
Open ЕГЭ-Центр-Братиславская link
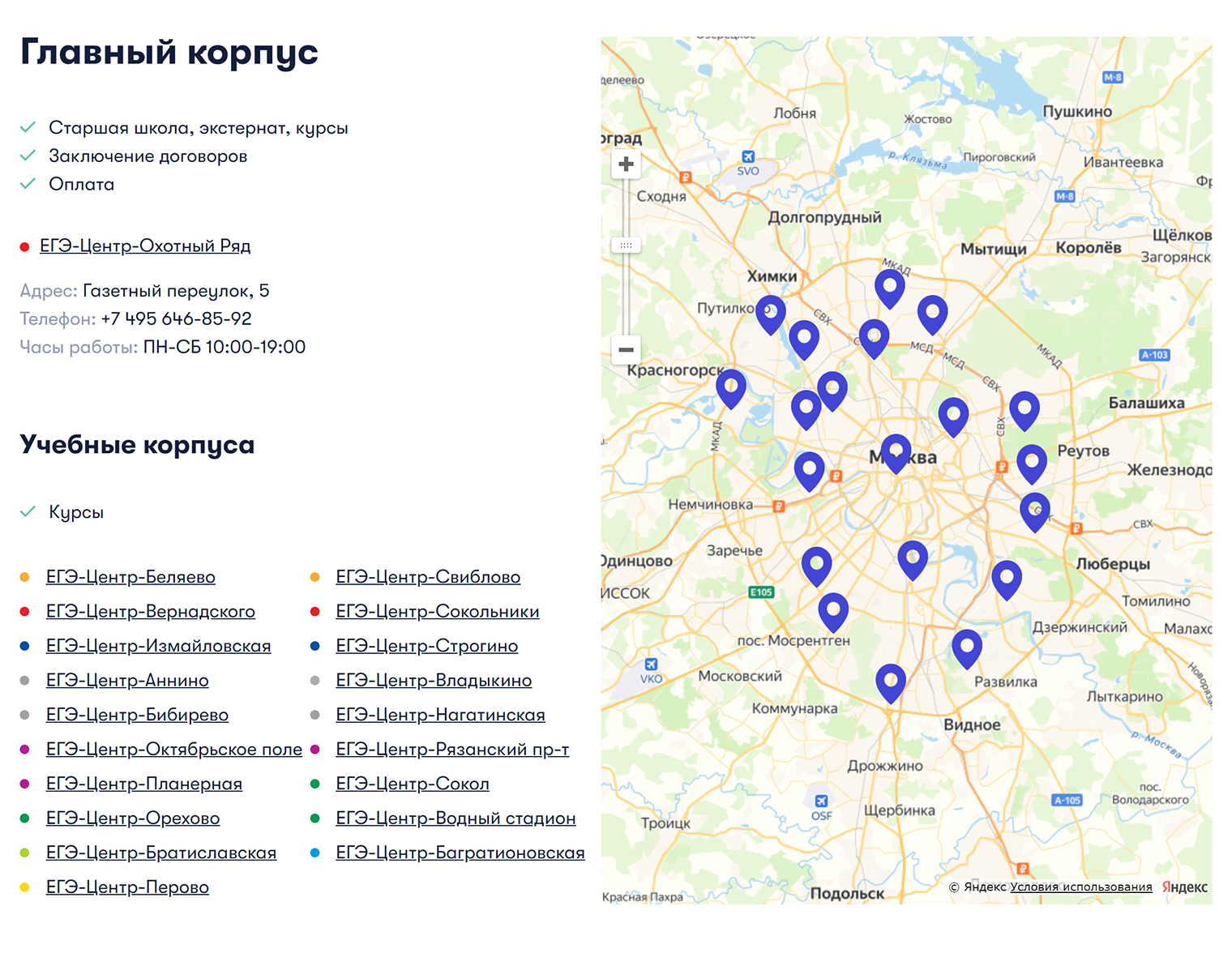[x=161, y=853]
